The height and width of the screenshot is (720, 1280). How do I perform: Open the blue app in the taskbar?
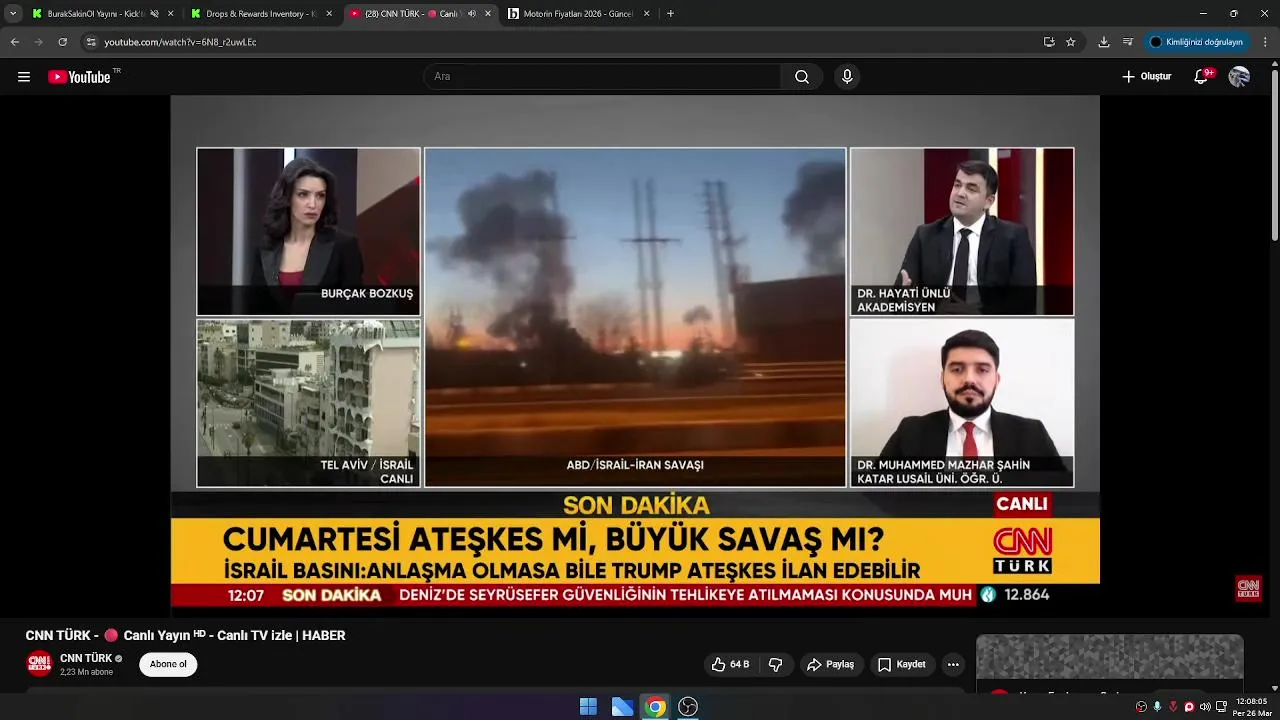[x=622, y=707]
